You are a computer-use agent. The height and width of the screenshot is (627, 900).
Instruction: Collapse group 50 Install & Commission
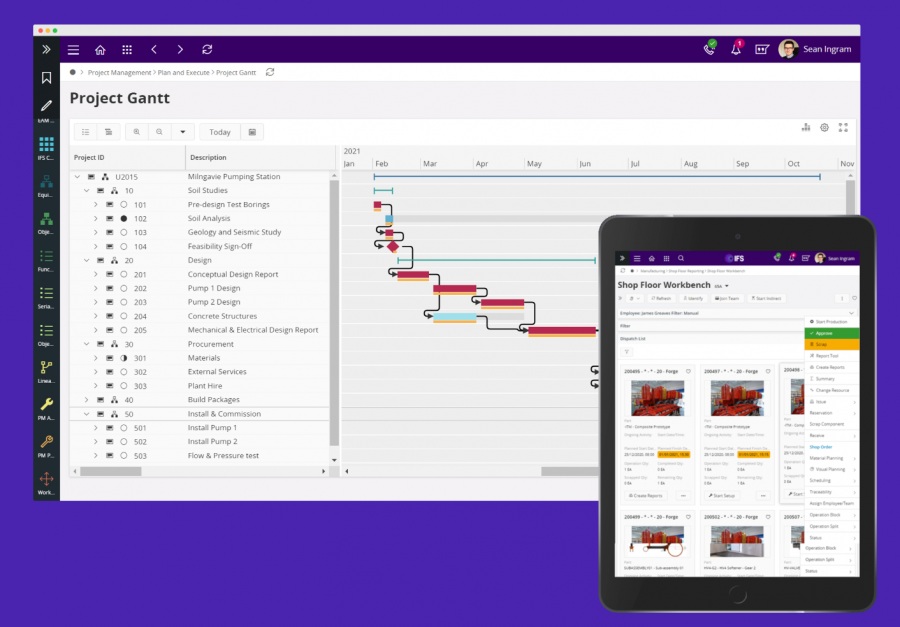click(87, 414)
